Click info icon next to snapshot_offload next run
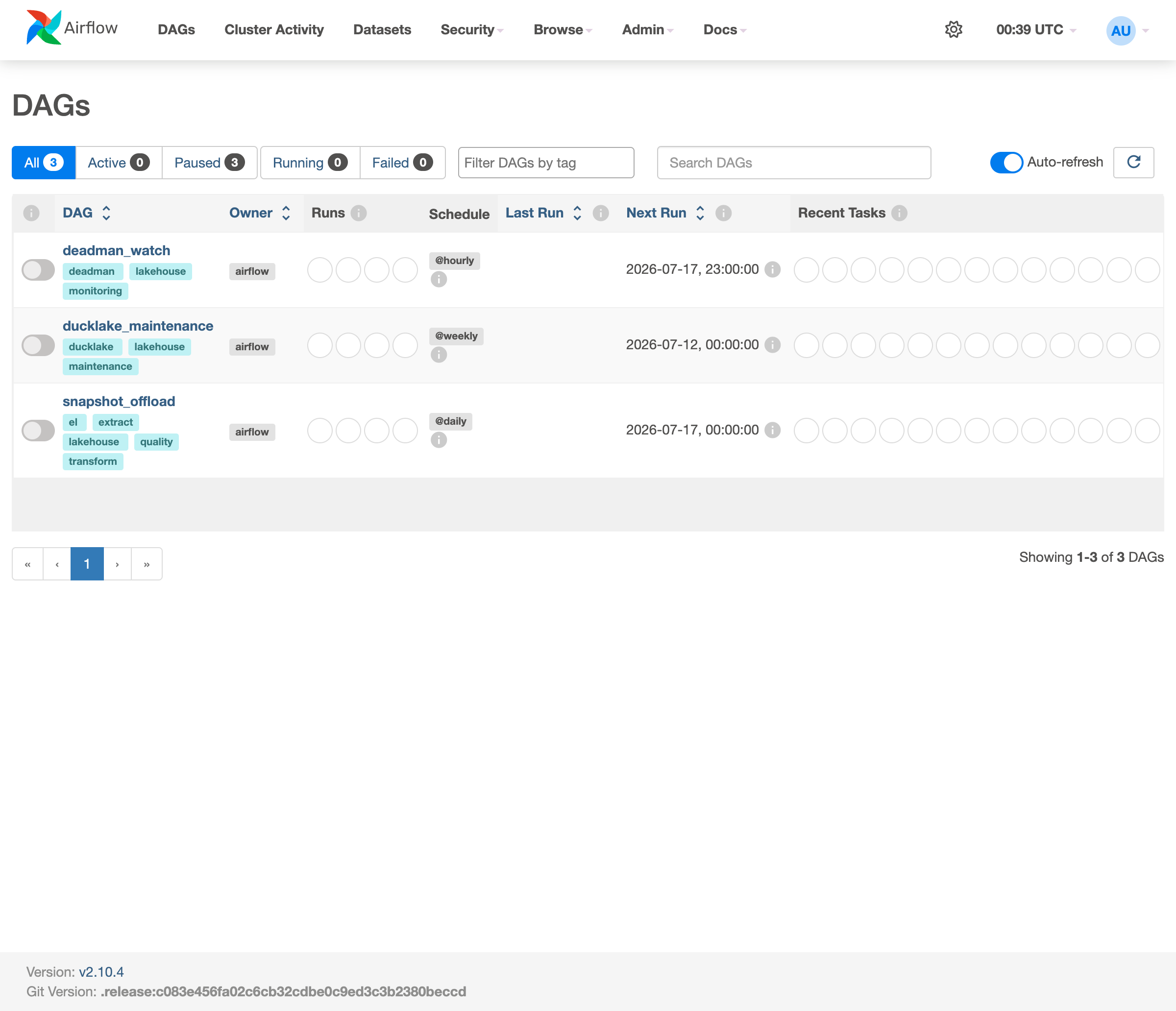The height and width of the screenshot is (1011, 1176). [772, 430]
